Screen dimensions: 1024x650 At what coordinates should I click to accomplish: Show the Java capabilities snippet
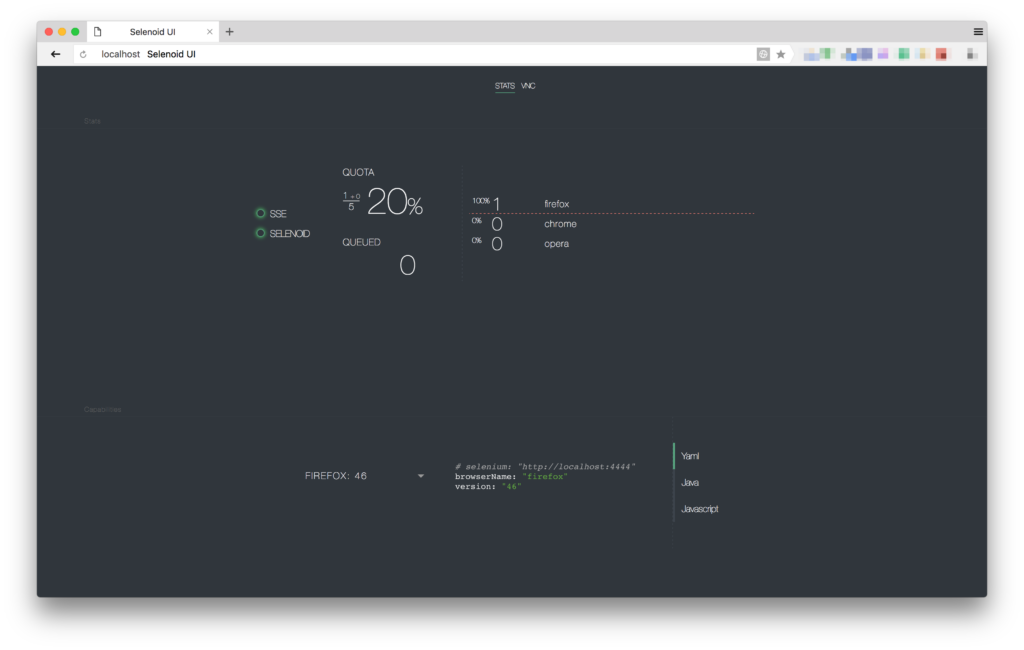point(690,483)
